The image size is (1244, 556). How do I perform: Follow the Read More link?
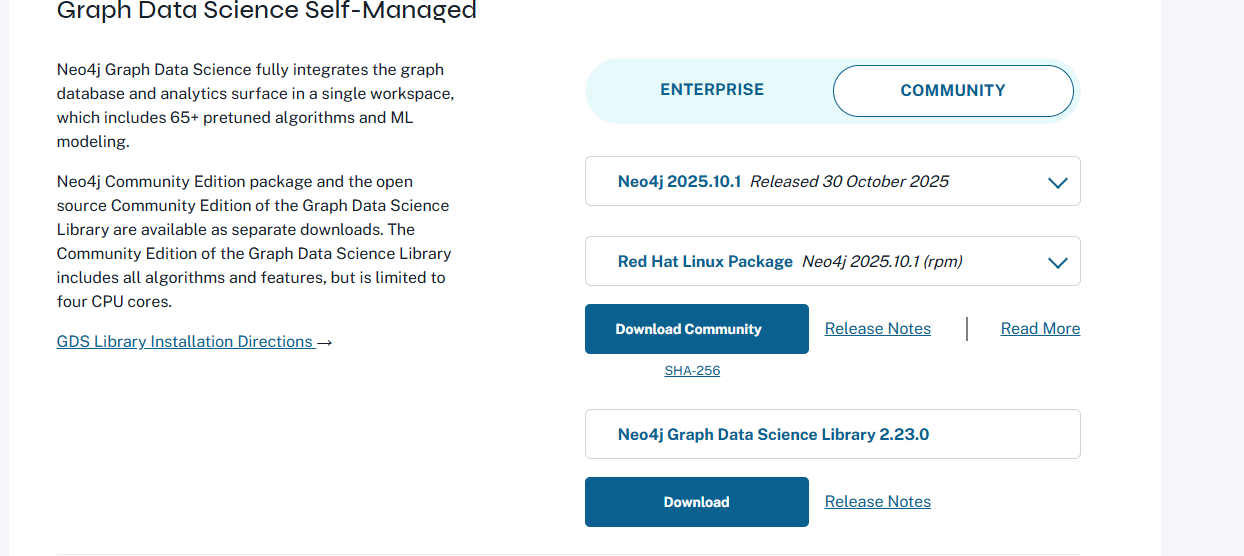1040,329
